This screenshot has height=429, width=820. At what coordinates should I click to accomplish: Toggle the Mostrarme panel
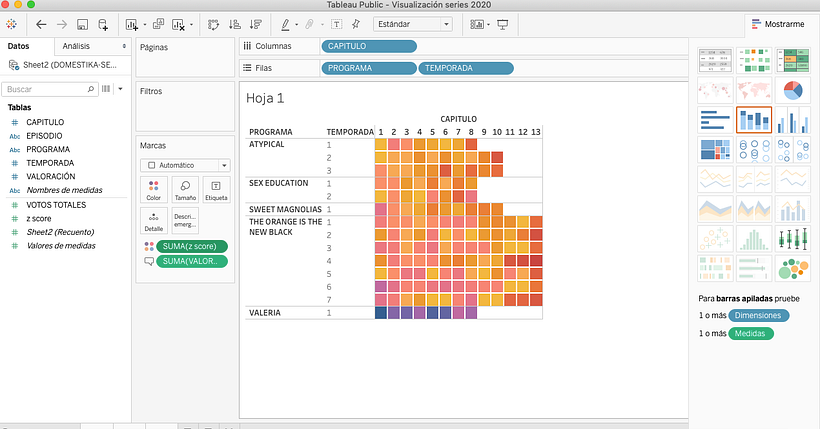pos(778,24)
